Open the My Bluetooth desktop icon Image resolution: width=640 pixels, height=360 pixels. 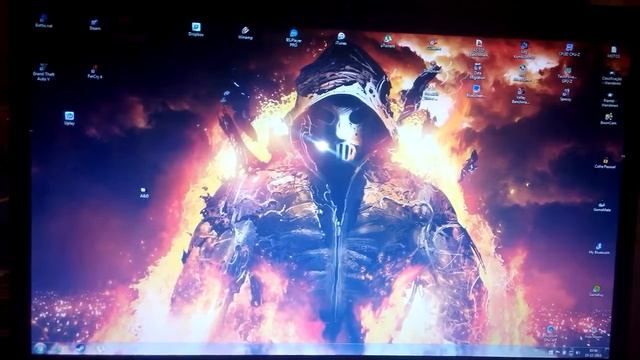pyautogui.click(x=599, y=249)
